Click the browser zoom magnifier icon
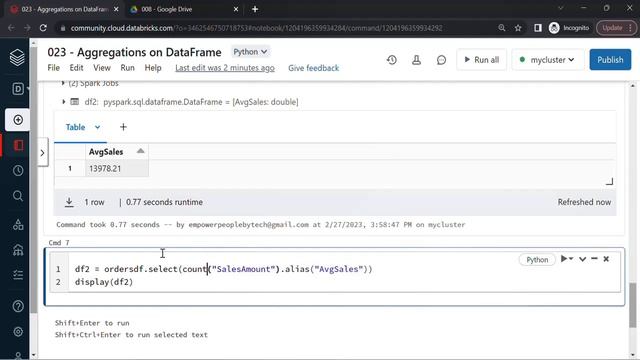This screenshot has width=640, height=360. 502,28
